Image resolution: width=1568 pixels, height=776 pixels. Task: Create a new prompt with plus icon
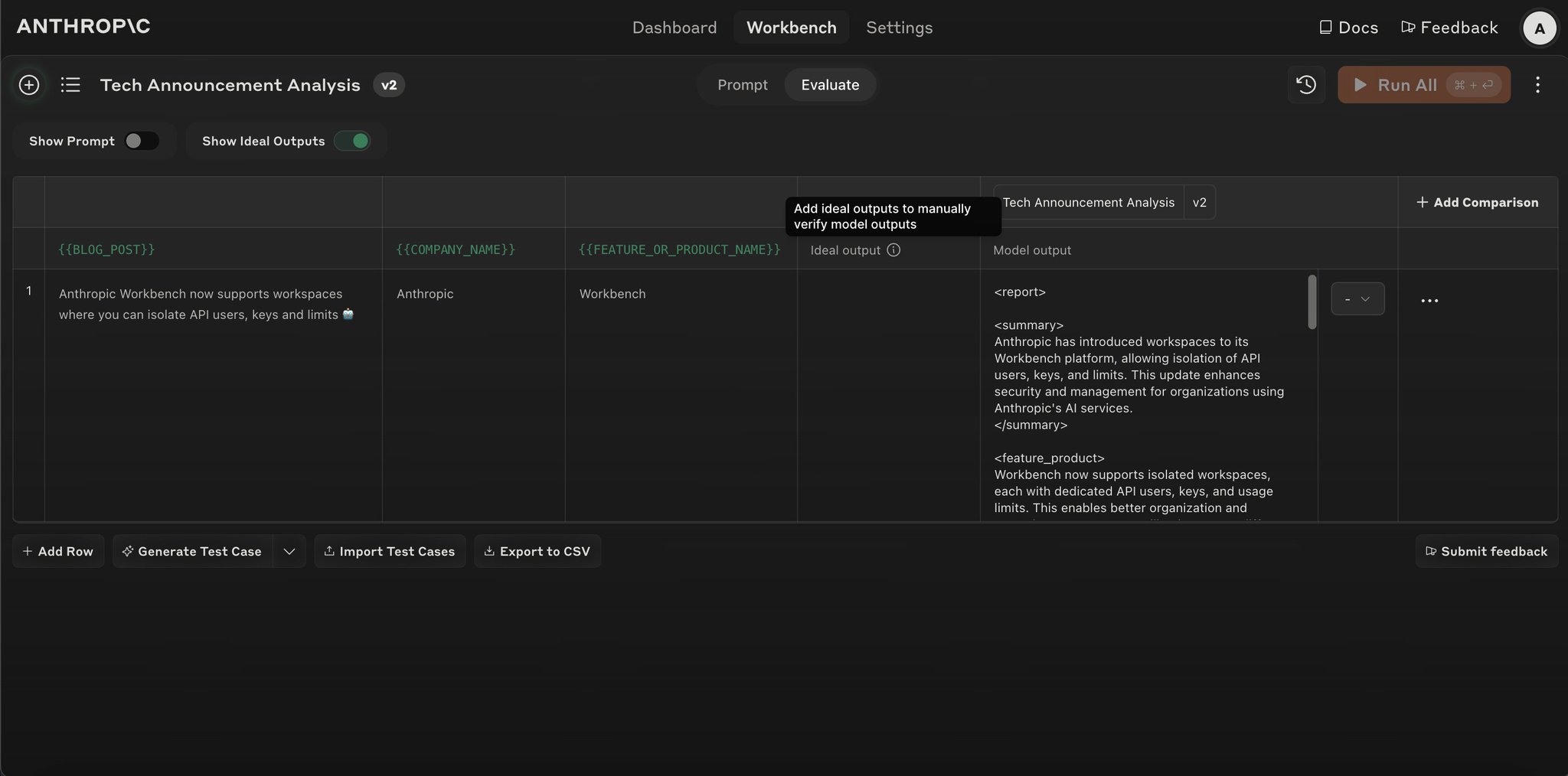[29, 85]
